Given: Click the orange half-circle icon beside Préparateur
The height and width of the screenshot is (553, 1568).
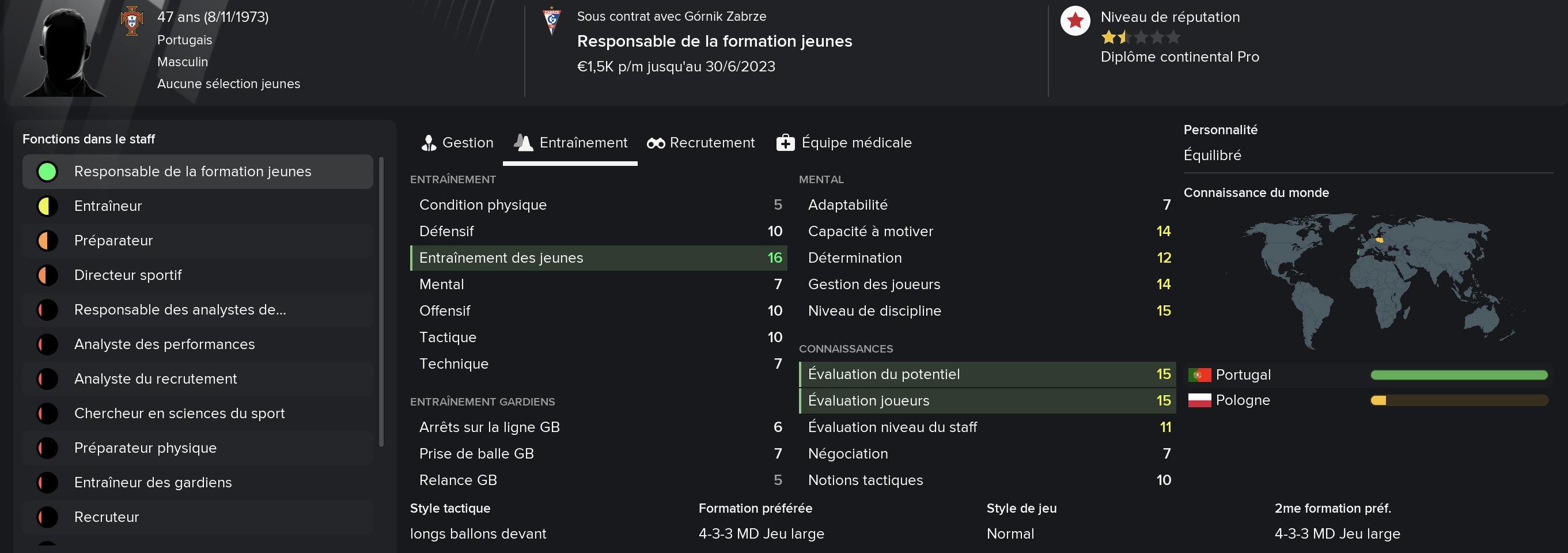Looking at the screenshot, I should click(47, 241).
